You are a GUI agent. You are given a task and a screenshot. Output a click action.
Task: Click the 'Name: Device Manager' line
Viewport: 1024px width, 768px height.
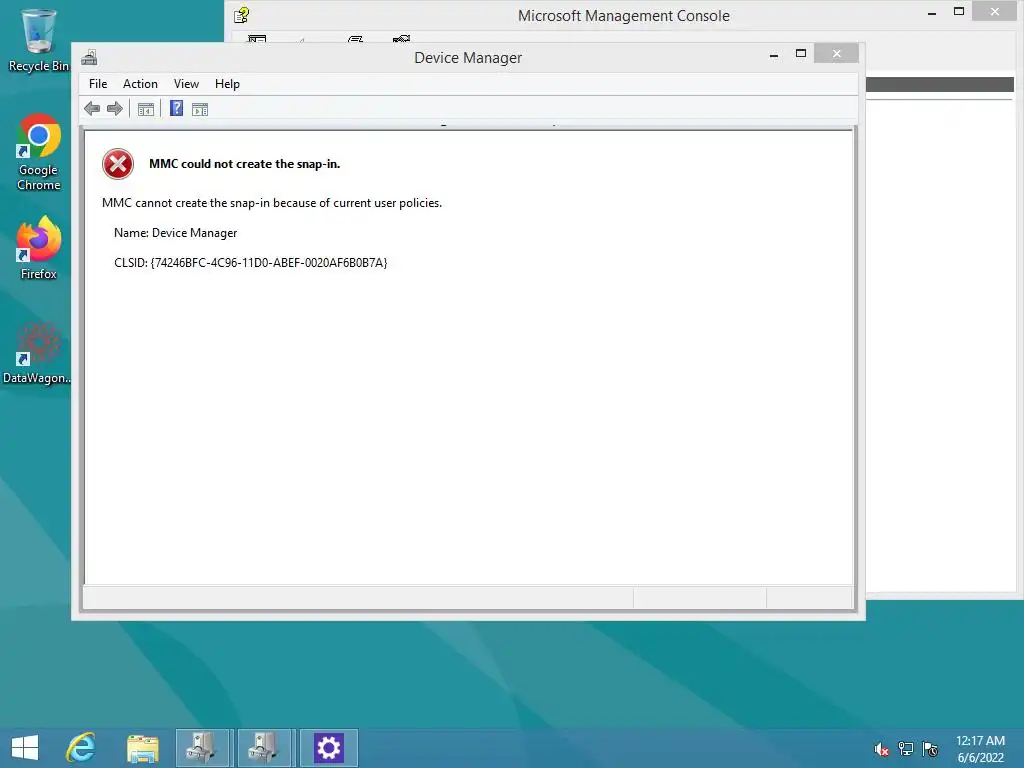(175, 233)
